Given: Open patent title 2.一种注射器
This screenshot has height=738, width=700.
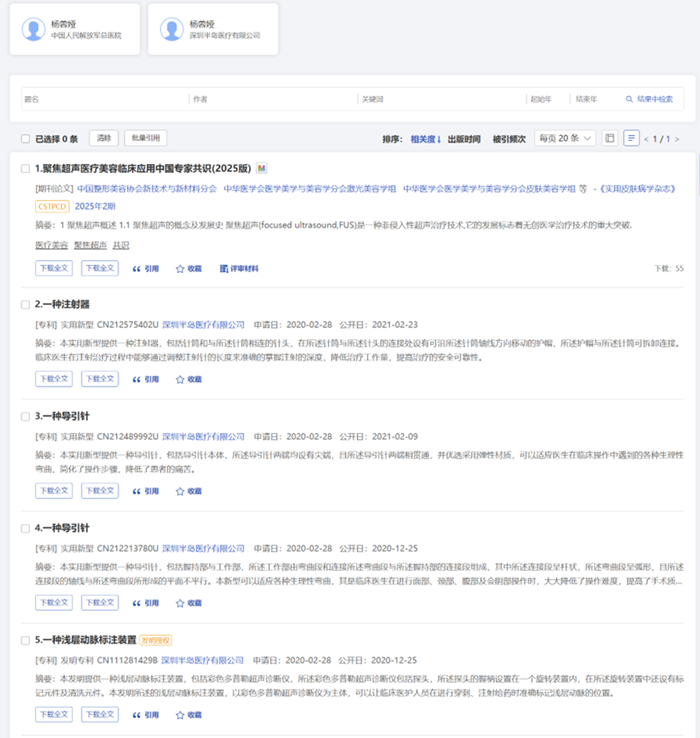Looking at the screenshot, I should click(x=62, y=305).
